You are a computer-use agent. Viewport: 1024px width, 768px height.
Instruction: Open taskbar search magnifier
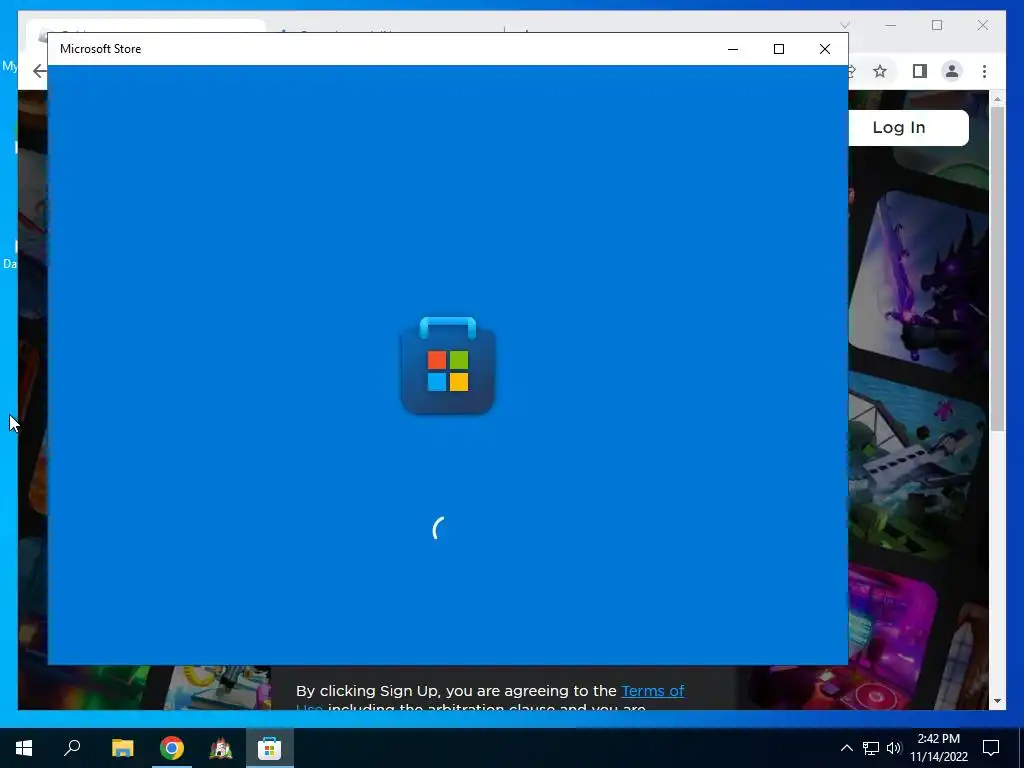[72, 748]
